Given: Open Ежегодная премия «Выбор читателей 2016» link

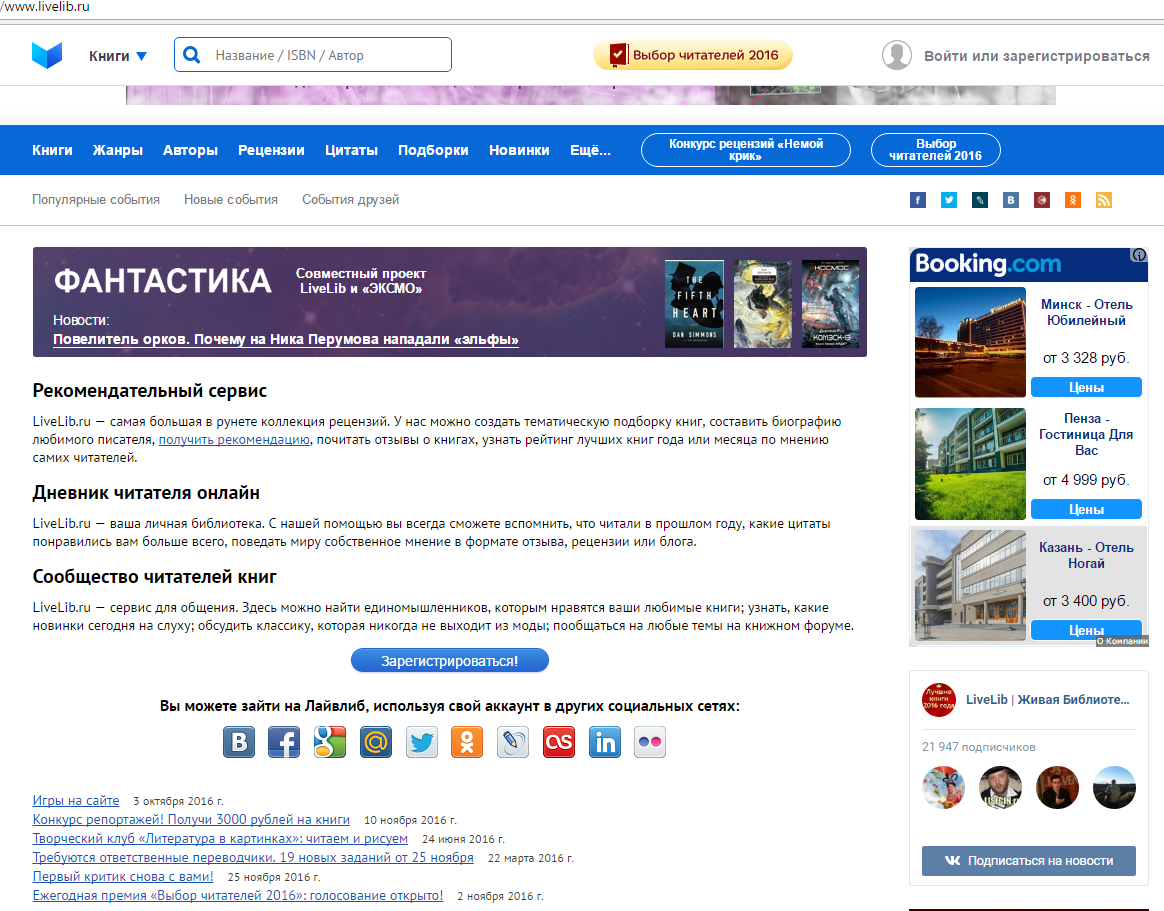Looking at the screenshot, I should [x=238, y=895].
